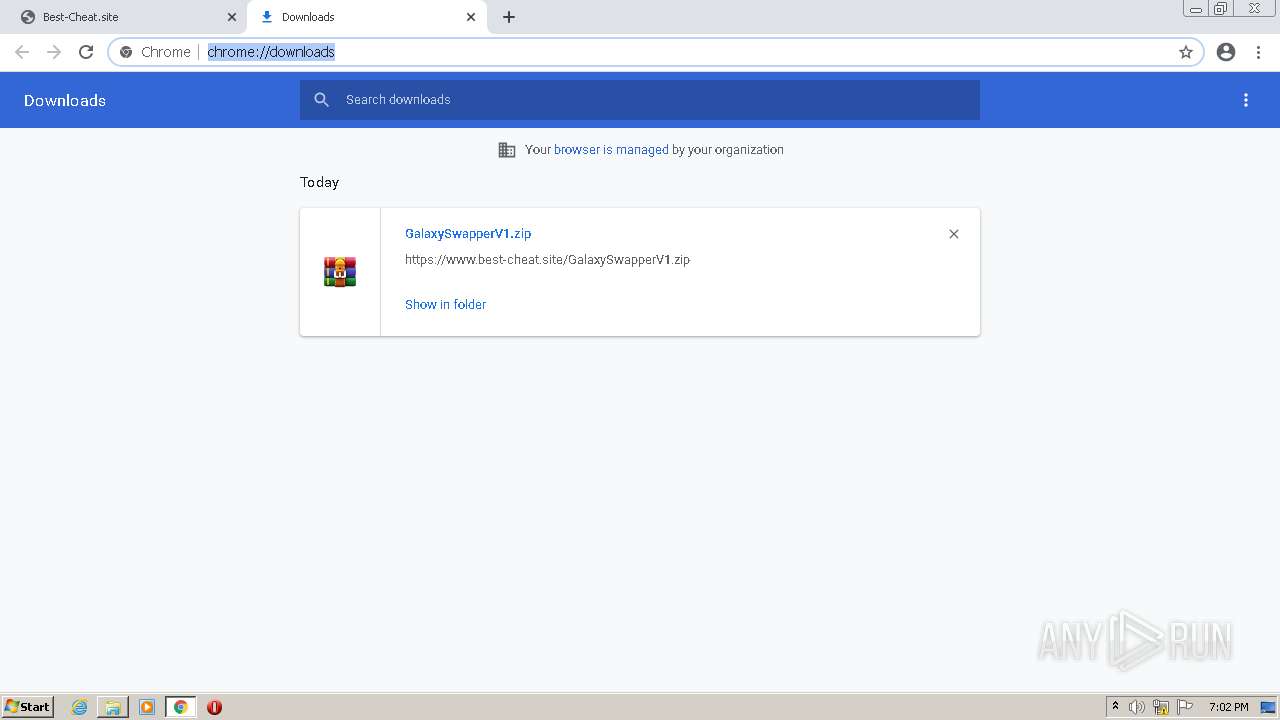Switch to the Best-Cheat.site tab

click(x=125, y=17)
